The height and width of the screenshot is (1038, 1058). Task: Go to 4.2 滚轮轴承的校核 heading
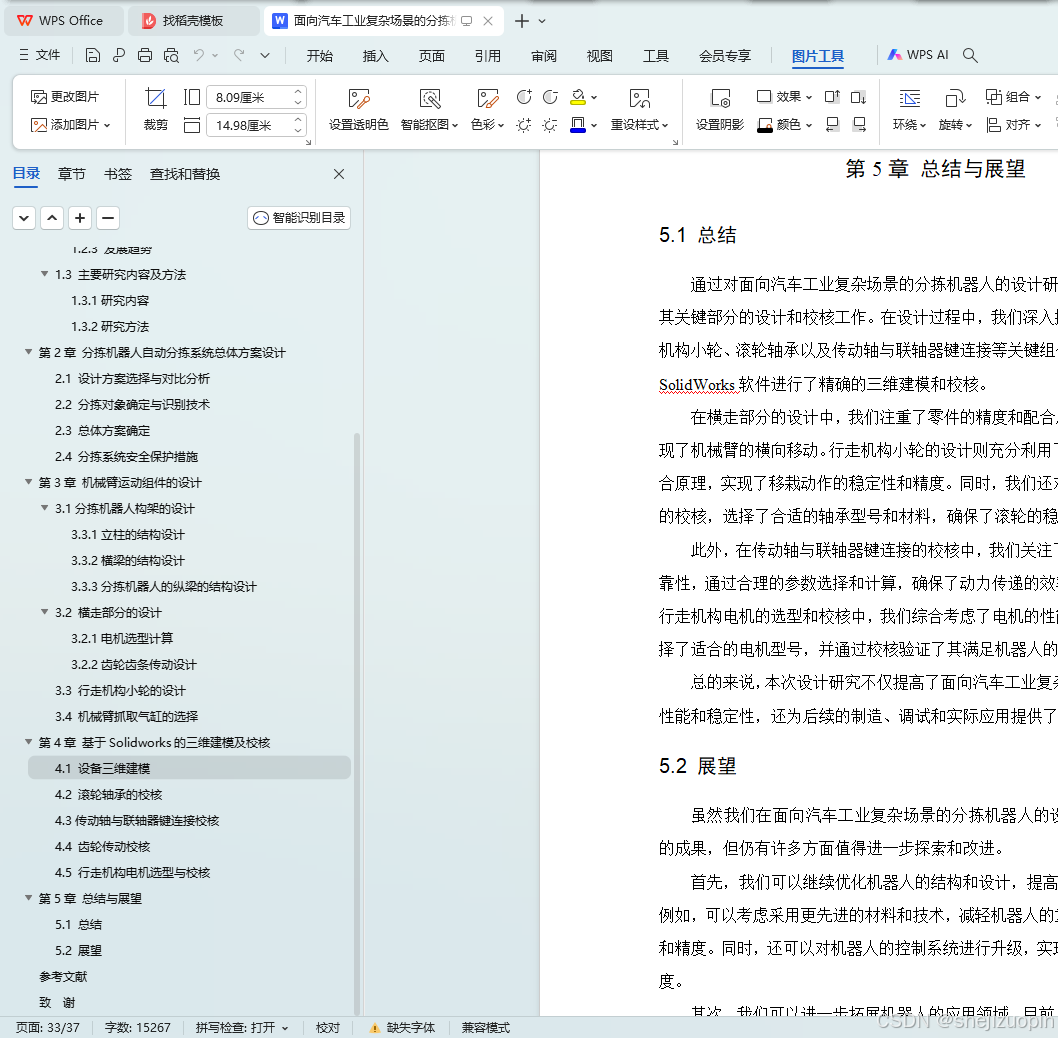tap(109, 794)
